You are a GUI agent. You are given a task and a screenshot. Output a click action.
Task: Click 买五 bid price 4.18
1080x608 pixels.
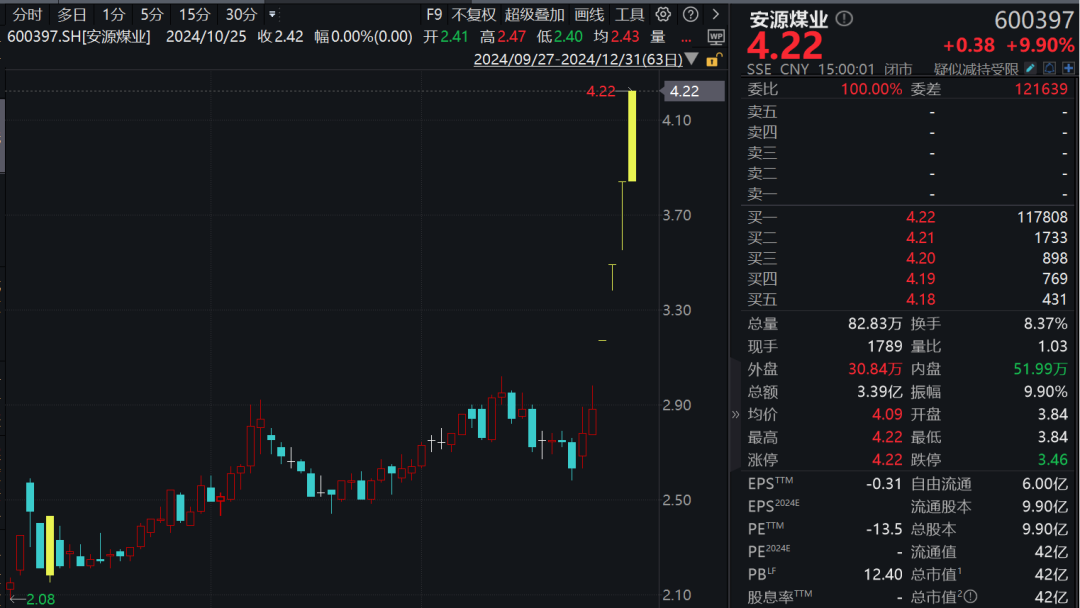pyautogui.click(x=920, y=300)
